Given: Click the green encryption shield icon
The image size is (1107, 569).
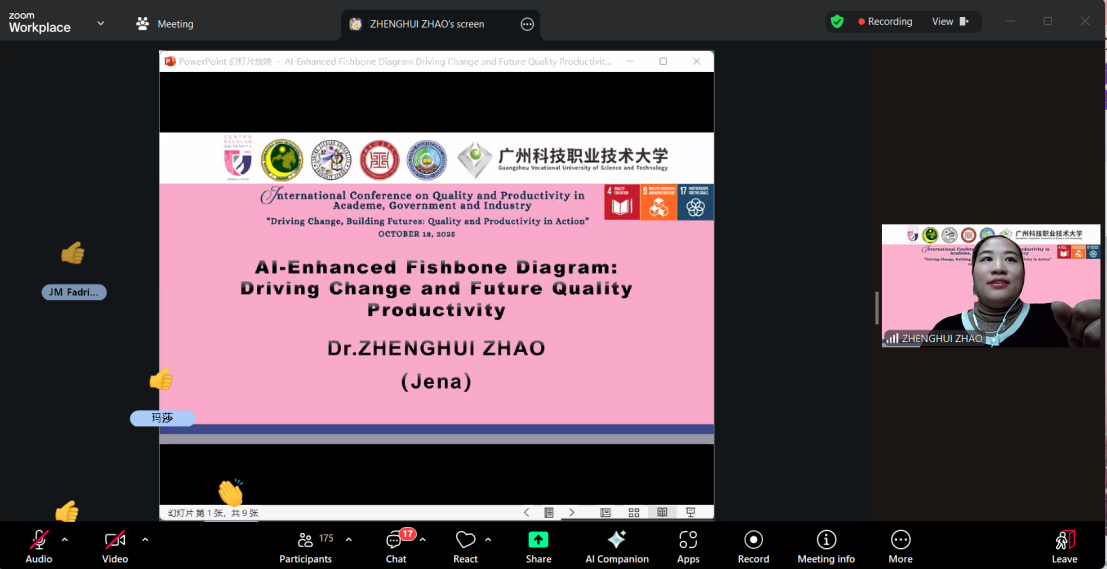Looking at the screenshot, I should [837, 22].
